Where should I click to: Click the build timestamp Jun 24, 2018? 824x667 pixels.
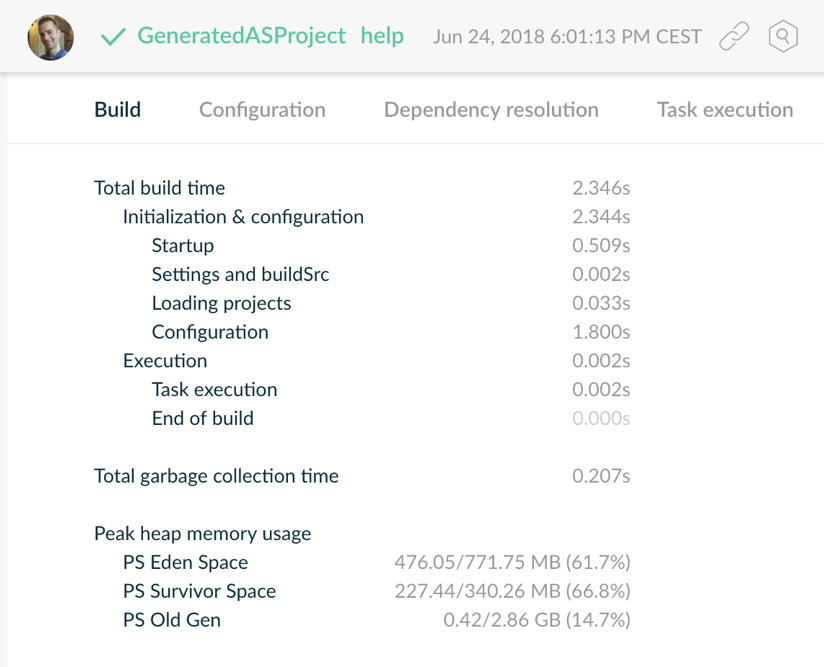click(567, 36)
